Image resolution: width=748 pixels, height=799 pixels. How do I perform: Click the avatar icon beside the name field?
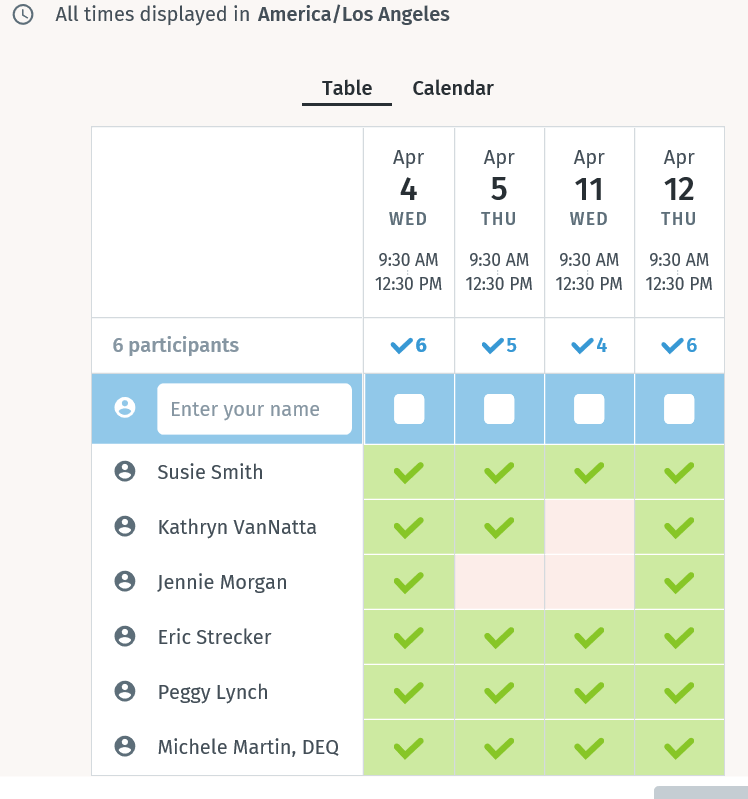tap(125, 408)
